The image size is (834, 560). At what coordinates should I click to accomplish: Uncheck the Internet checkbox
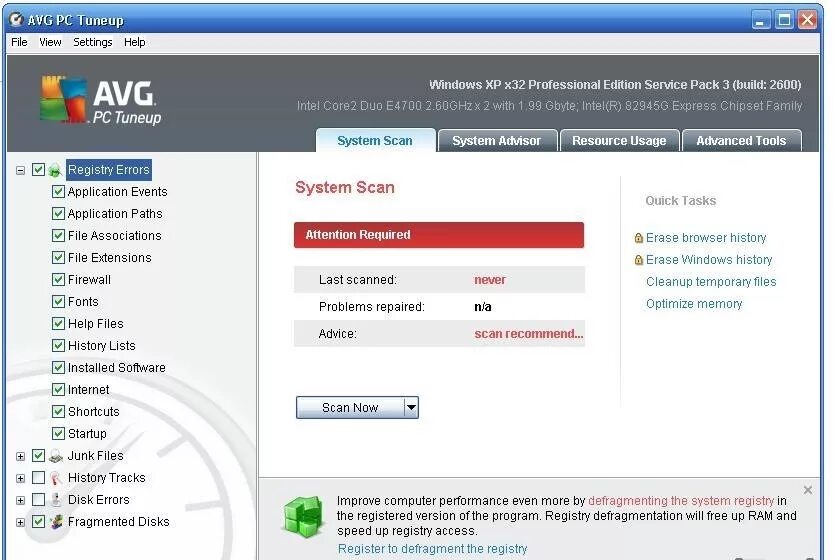pyautogui.click(x=59, y=390)
